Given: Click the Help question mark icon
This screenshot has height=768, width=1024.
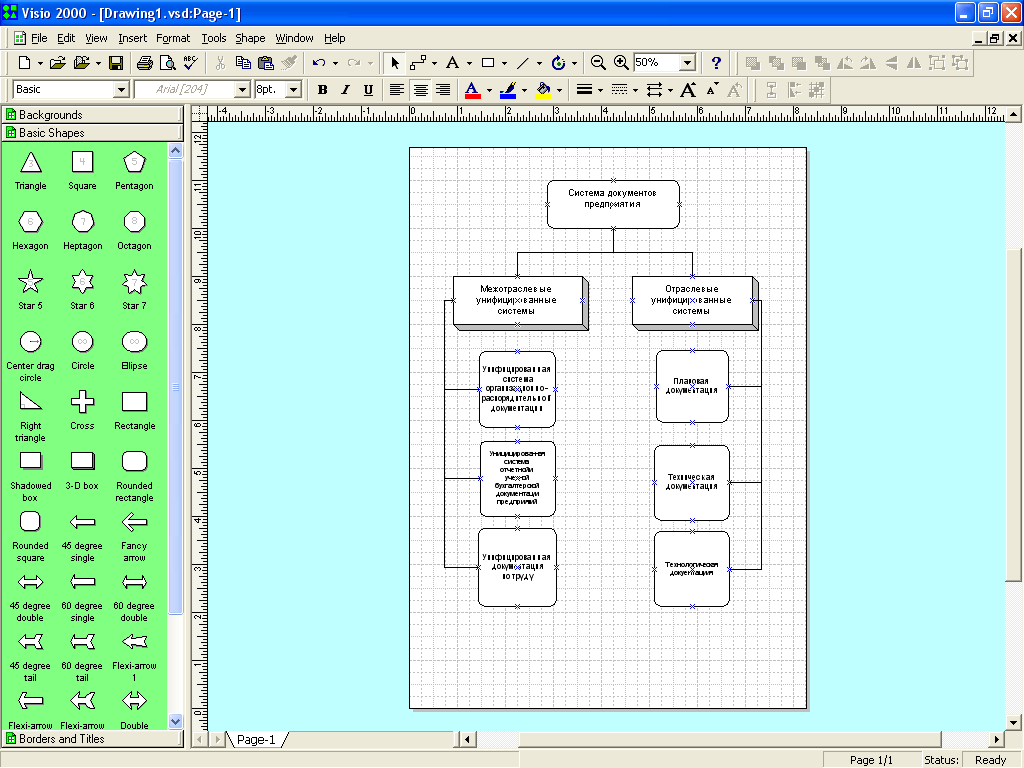Looking at the screenshot, I should click(x=716, y=63).
